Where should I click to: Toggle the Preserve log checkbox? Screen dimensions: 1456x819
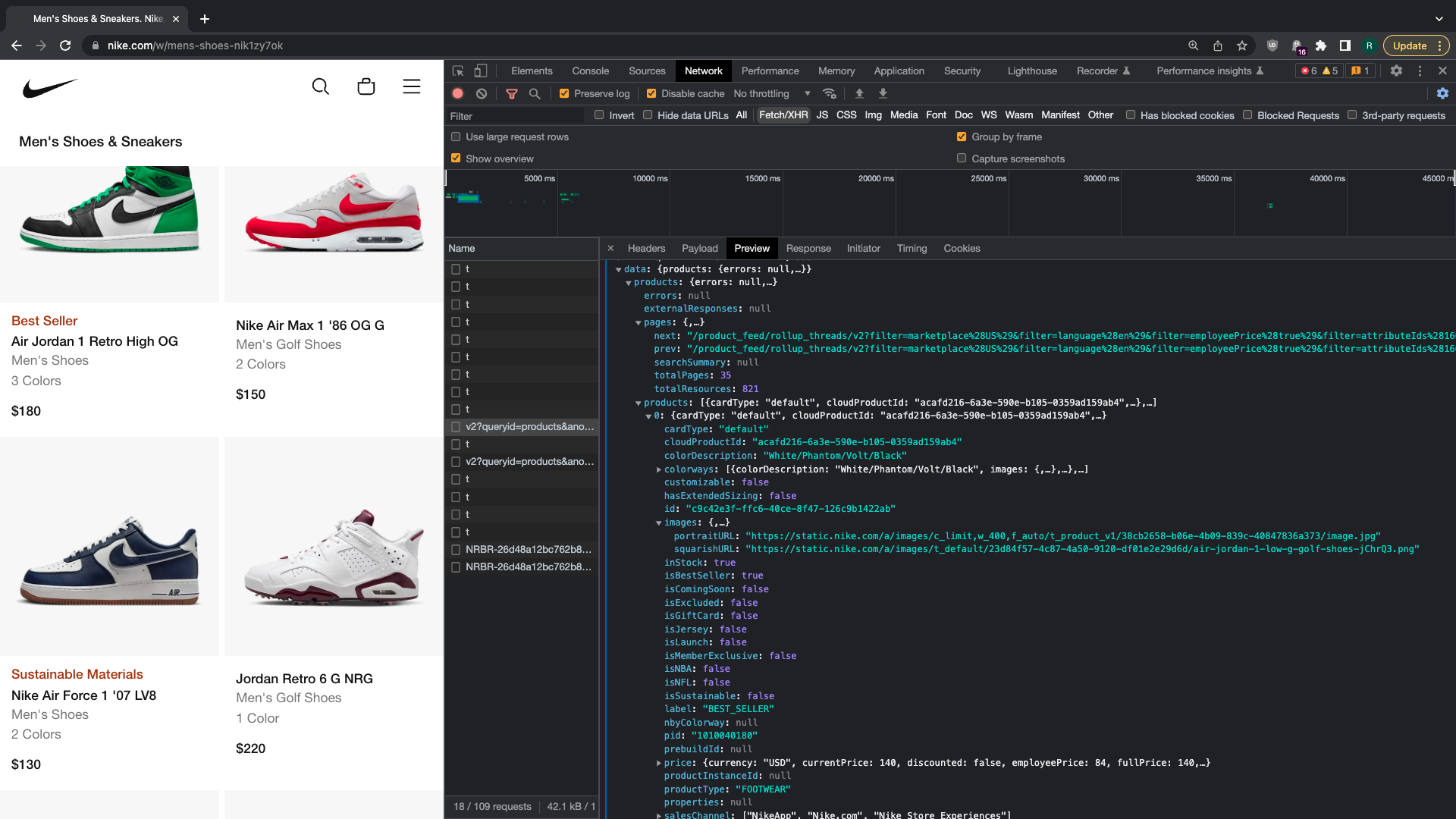pyautogui.click(x=564, y=93)
